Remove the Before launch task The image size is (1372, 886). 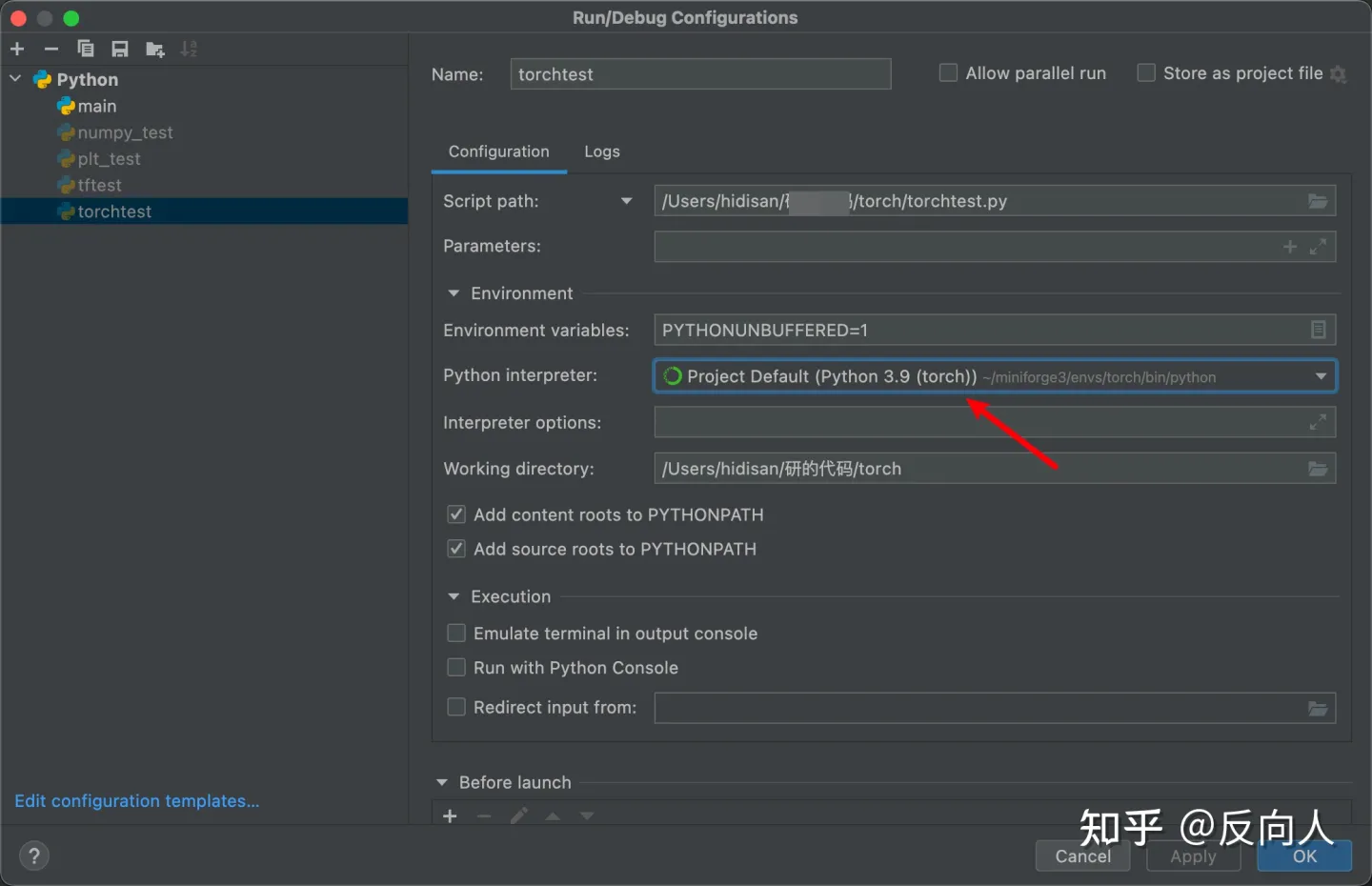click(x=484, y=816)
